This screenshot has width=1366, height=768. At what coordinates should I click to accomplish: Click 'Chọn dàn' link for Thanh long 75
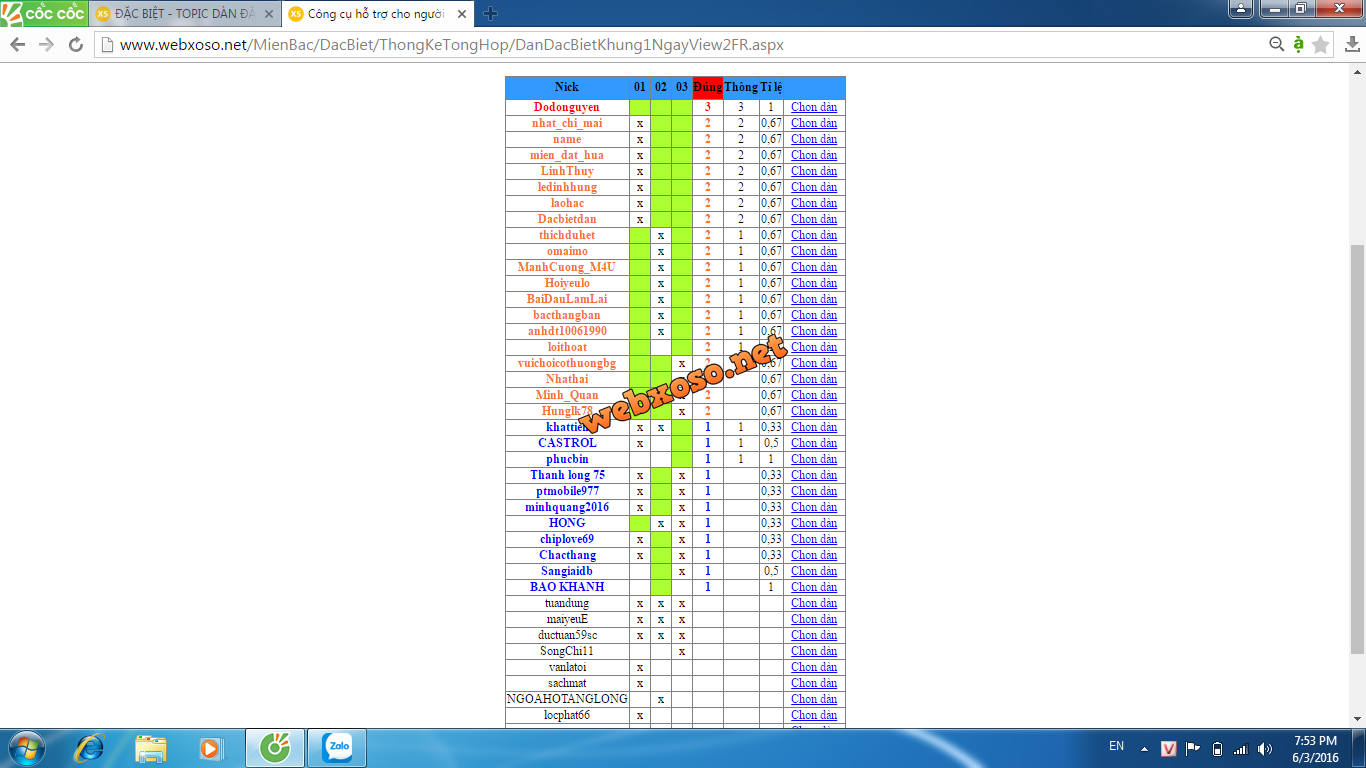click(x=814, y=475)
